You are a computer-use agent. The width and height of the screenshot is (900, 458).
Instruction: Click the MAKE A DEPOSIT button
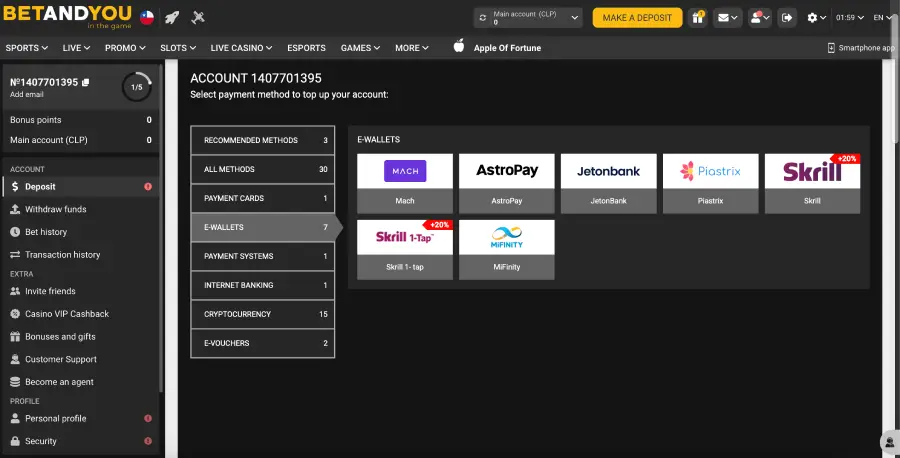click(x=637, y=18)
